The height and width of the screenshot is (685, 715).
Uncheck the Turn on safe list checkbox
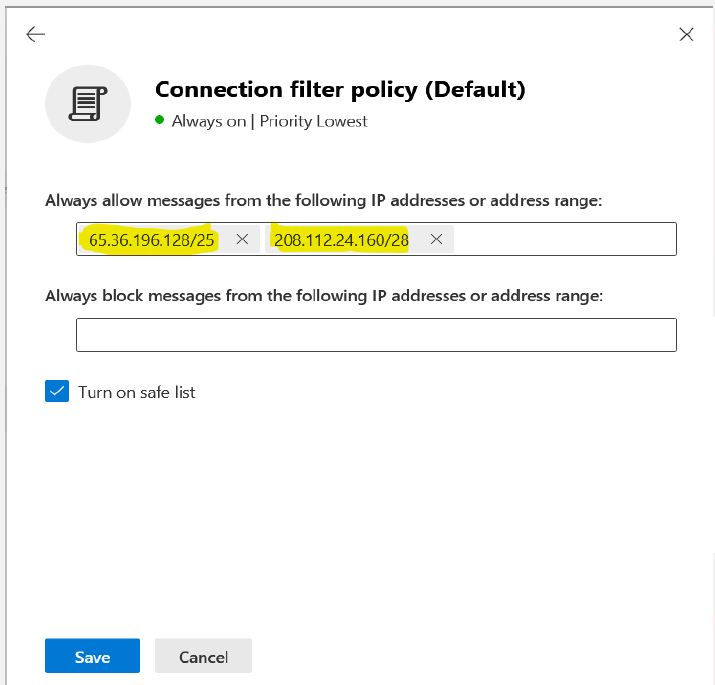[x=57, y=391]
